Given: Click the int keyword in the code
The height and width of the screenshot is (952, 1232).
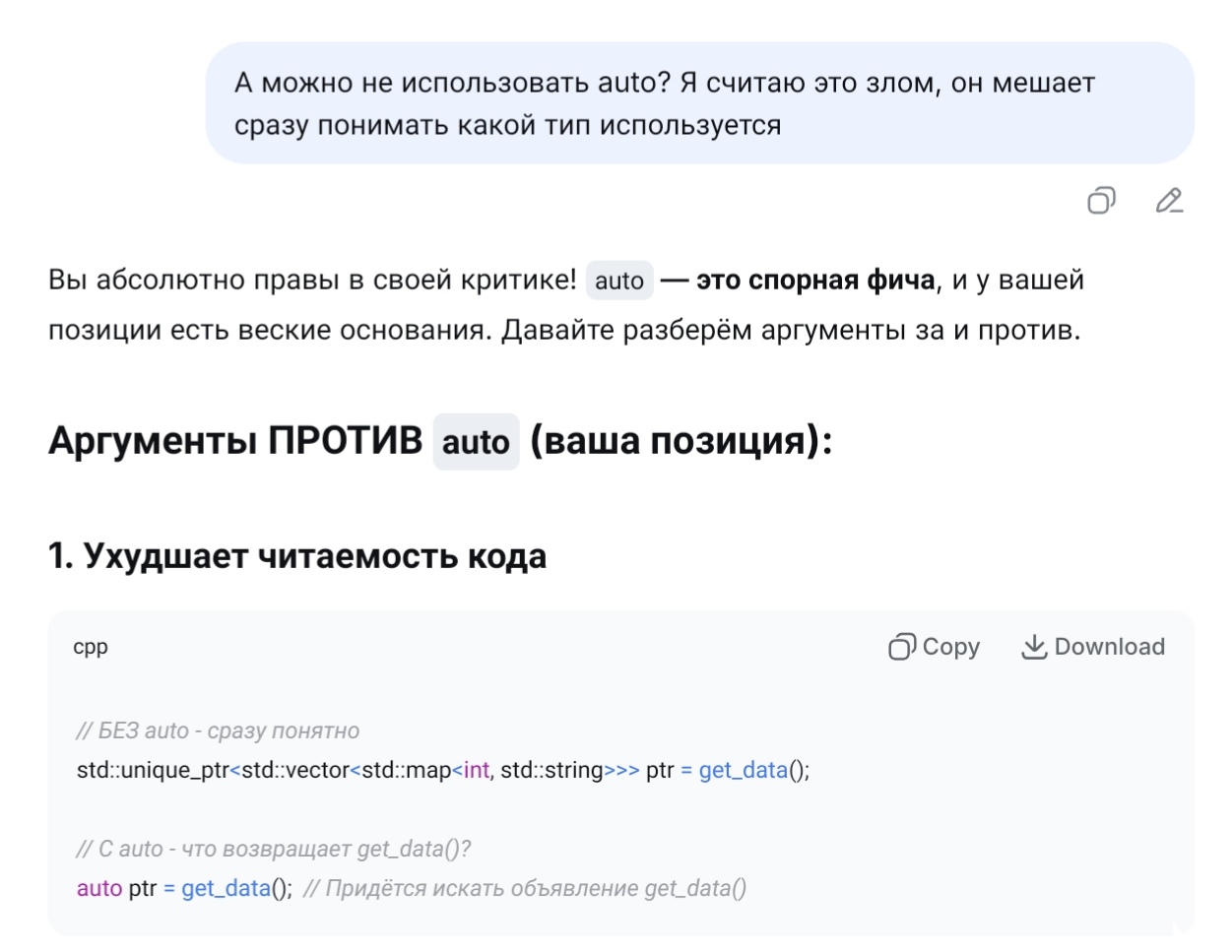Looking at the screenshot, I should (x=476, y=770).
